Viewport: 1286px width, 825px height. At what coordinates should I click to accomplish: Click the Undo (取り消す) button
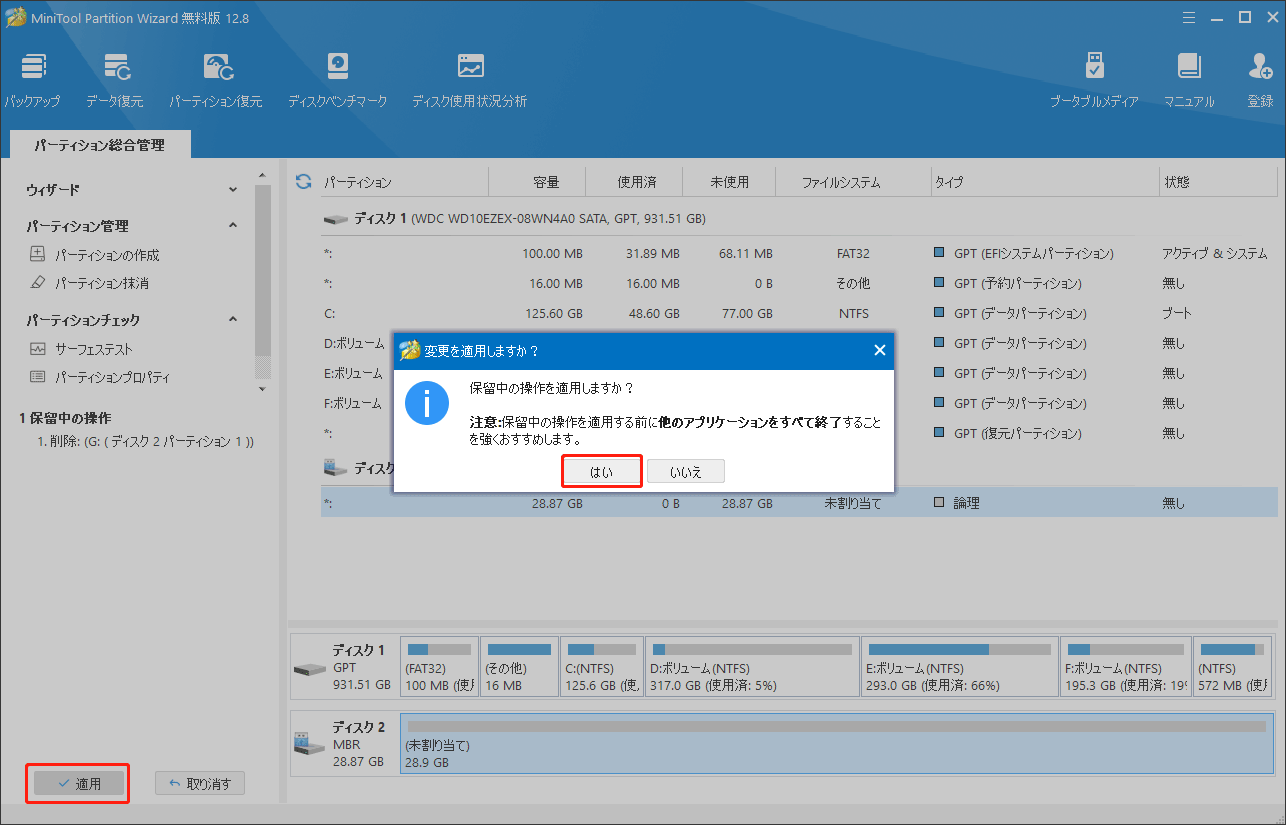coord(199,784)
